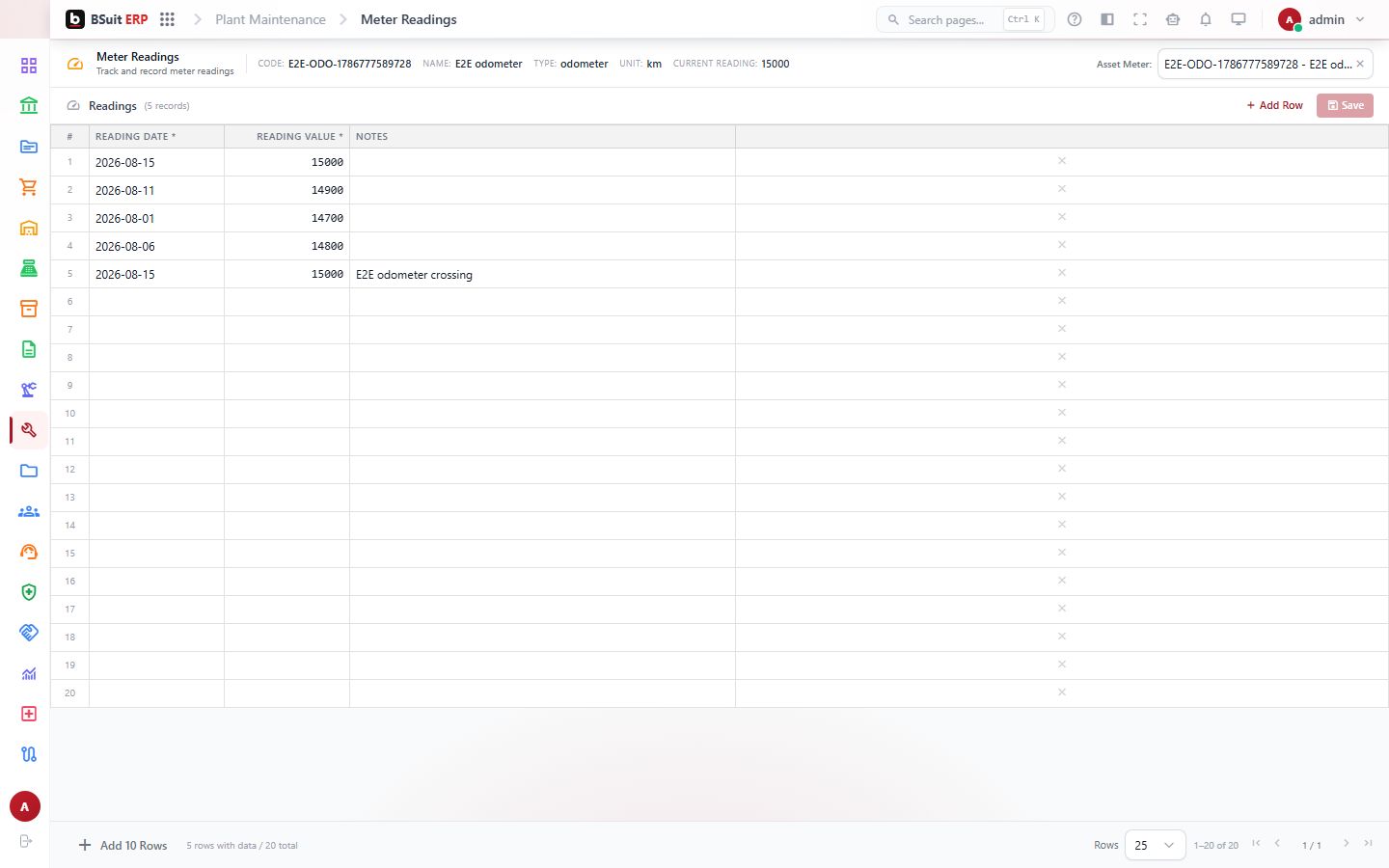Clear the Asset Meter selection

pyautogui.click(x=1360, y=64)
